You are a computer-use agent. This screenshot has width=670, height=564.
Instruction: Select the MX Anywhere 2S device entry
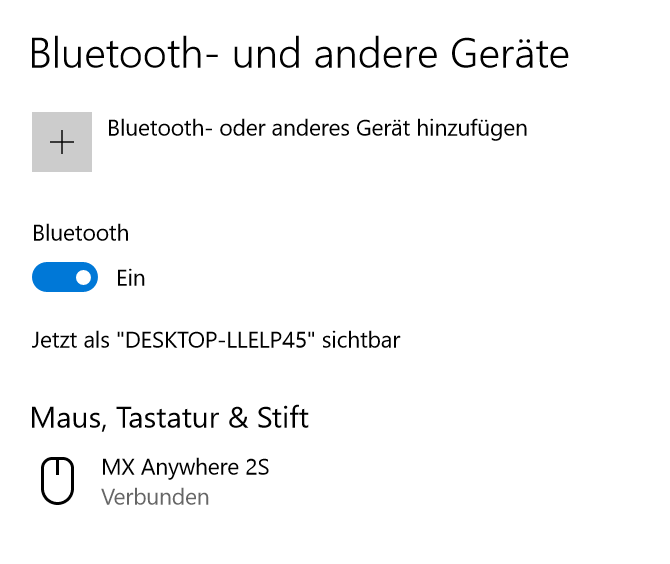coord(185,467)
